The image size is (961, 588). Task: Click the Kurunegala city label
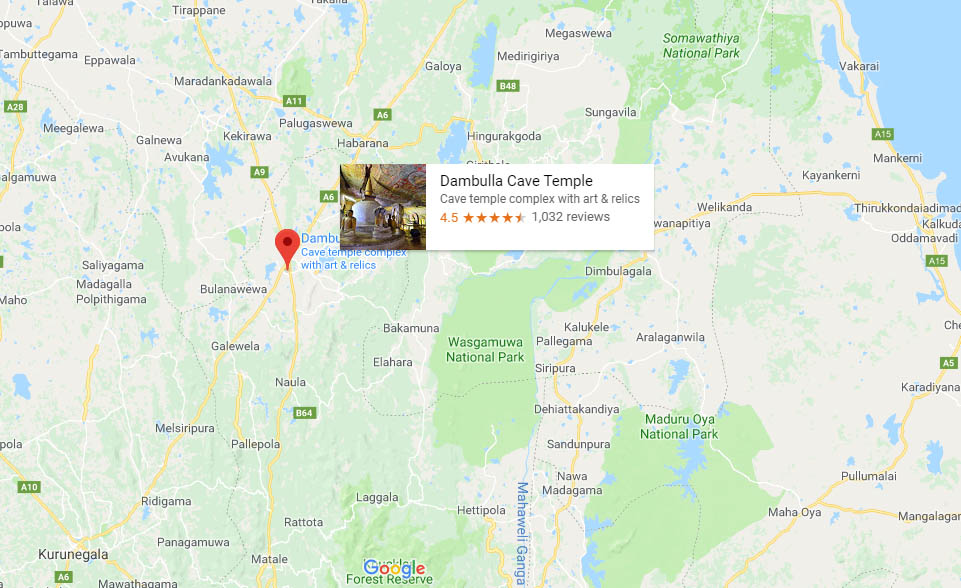tap(73, 554)
